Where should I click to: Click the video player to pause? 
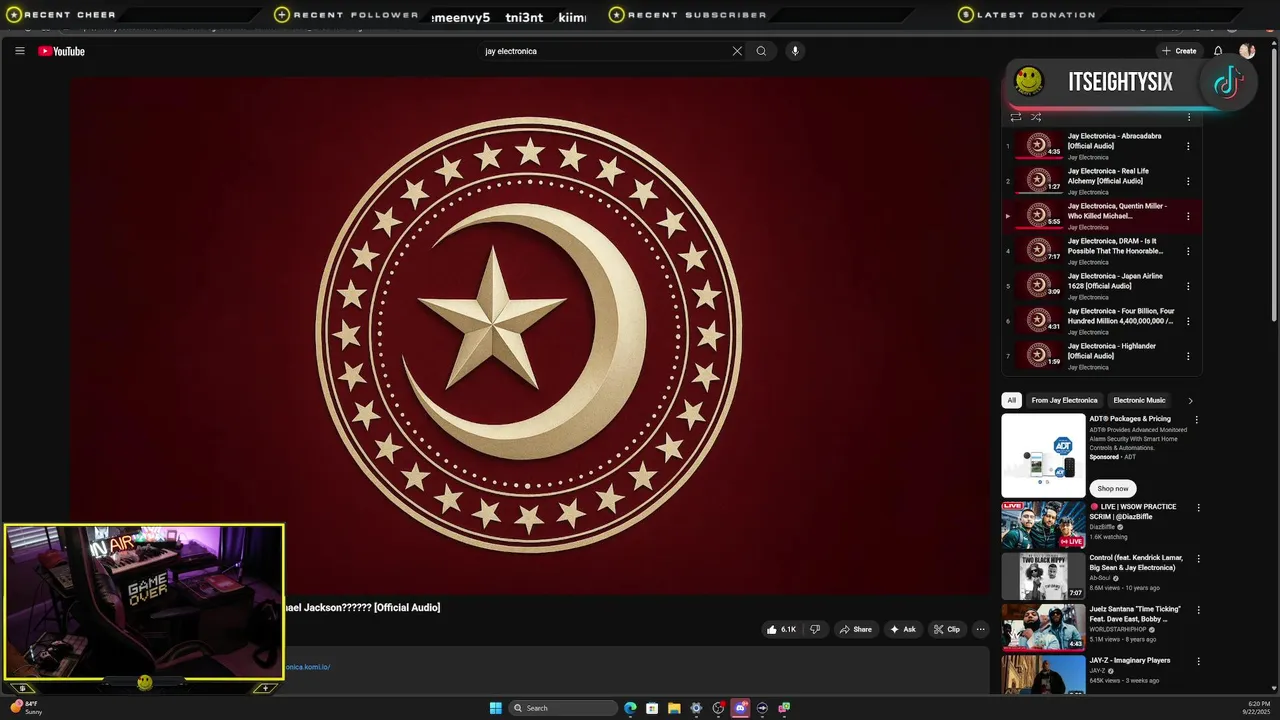530,335
